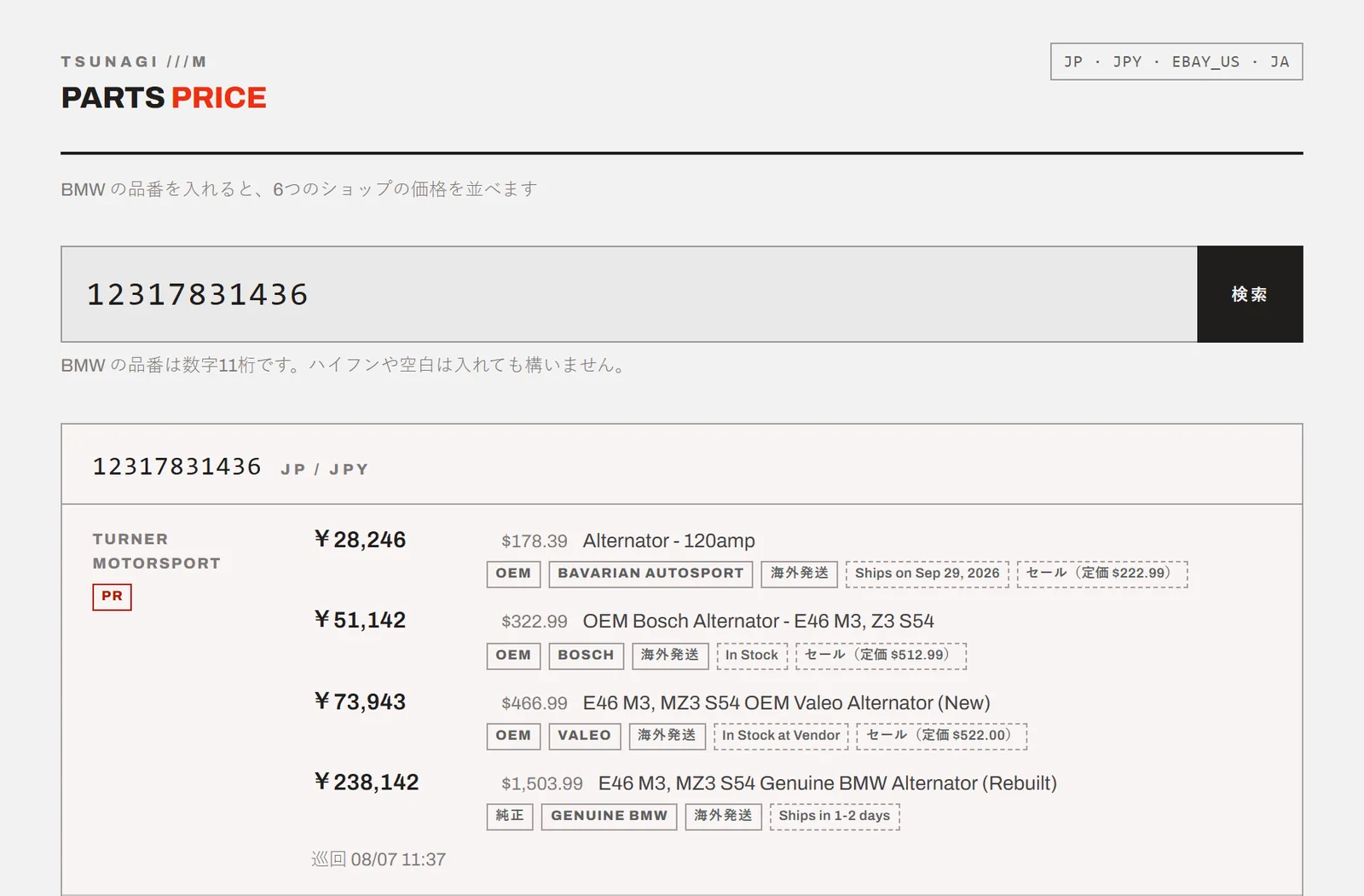Click the In Stock tag on the Bosch row
Screen dimensions: 1364x896
pos(752,656)
